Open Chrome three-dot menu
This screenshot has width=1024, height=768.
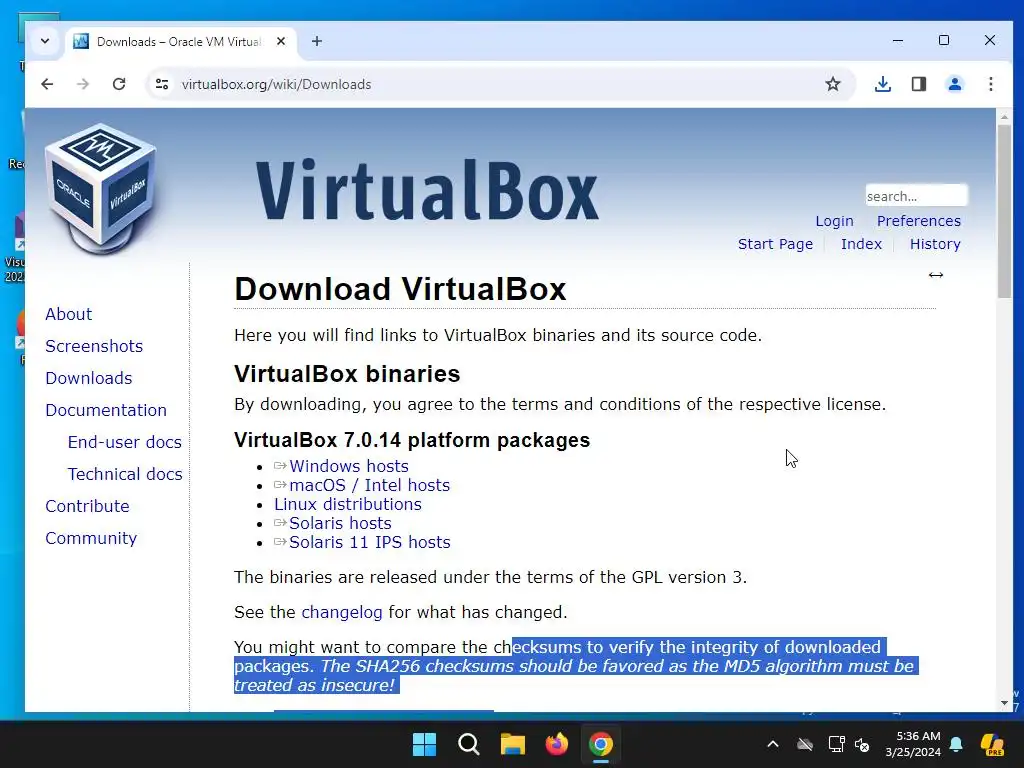pyautogui.click(x=991, y=84)
